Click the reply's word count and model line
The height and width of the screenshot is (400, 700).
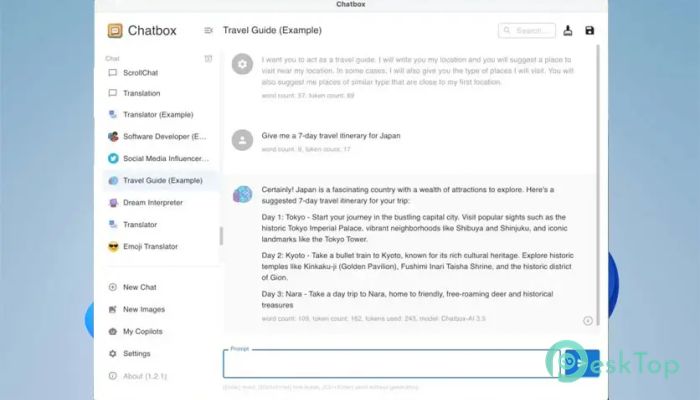point(374,319)
